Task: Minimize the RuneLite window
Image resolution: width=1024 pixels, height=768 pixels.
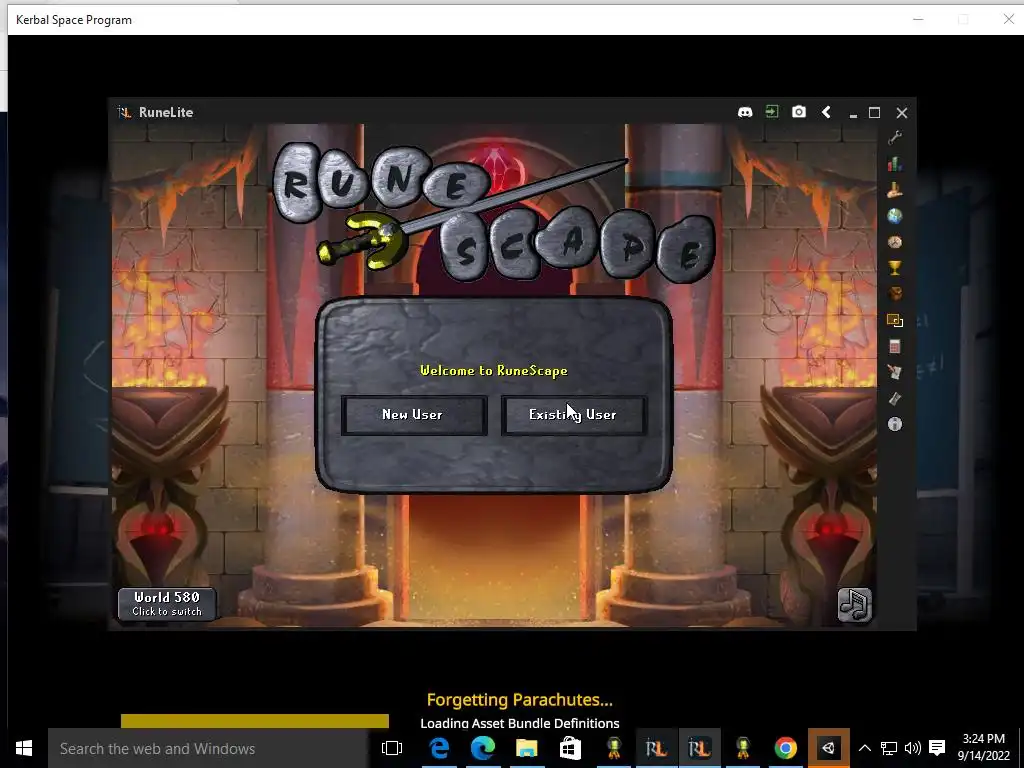Action: (853, 113)
